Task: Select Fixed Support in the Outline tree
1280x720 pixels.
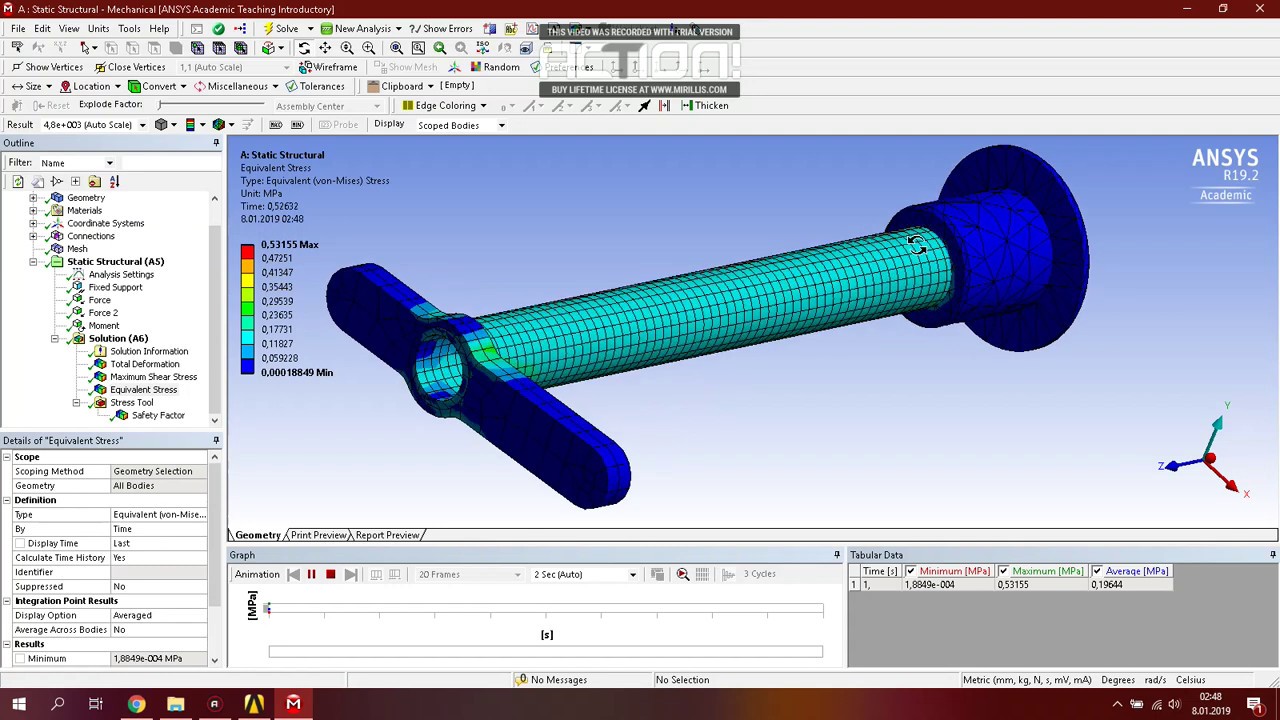Action: point(115,287)
